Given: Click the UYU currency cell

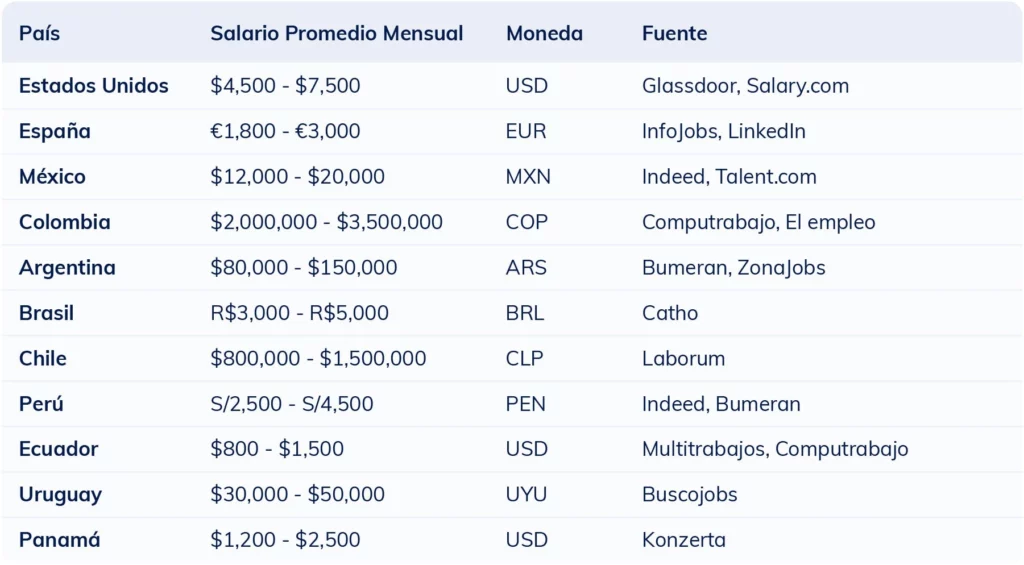Looking at the screenshot, I should pyautogui.click(x=527, y=495).
